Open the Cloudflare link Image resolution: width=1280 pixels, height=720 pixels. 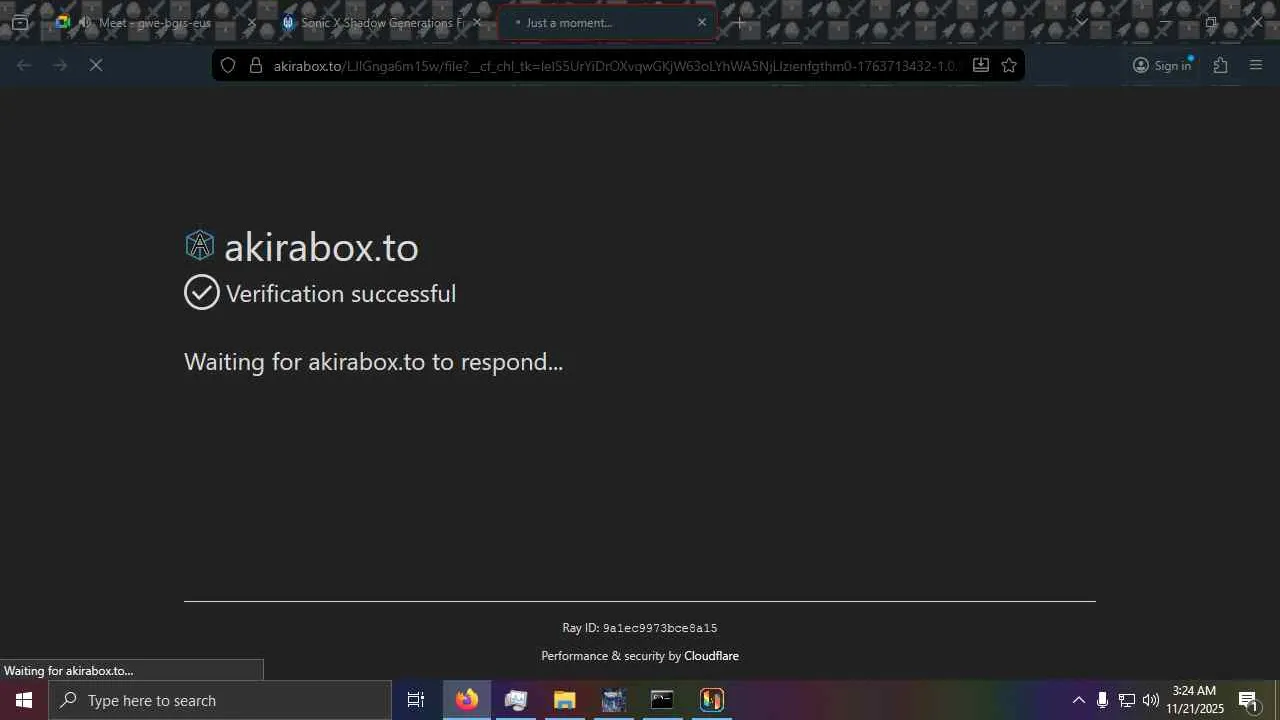click(711, 656)
